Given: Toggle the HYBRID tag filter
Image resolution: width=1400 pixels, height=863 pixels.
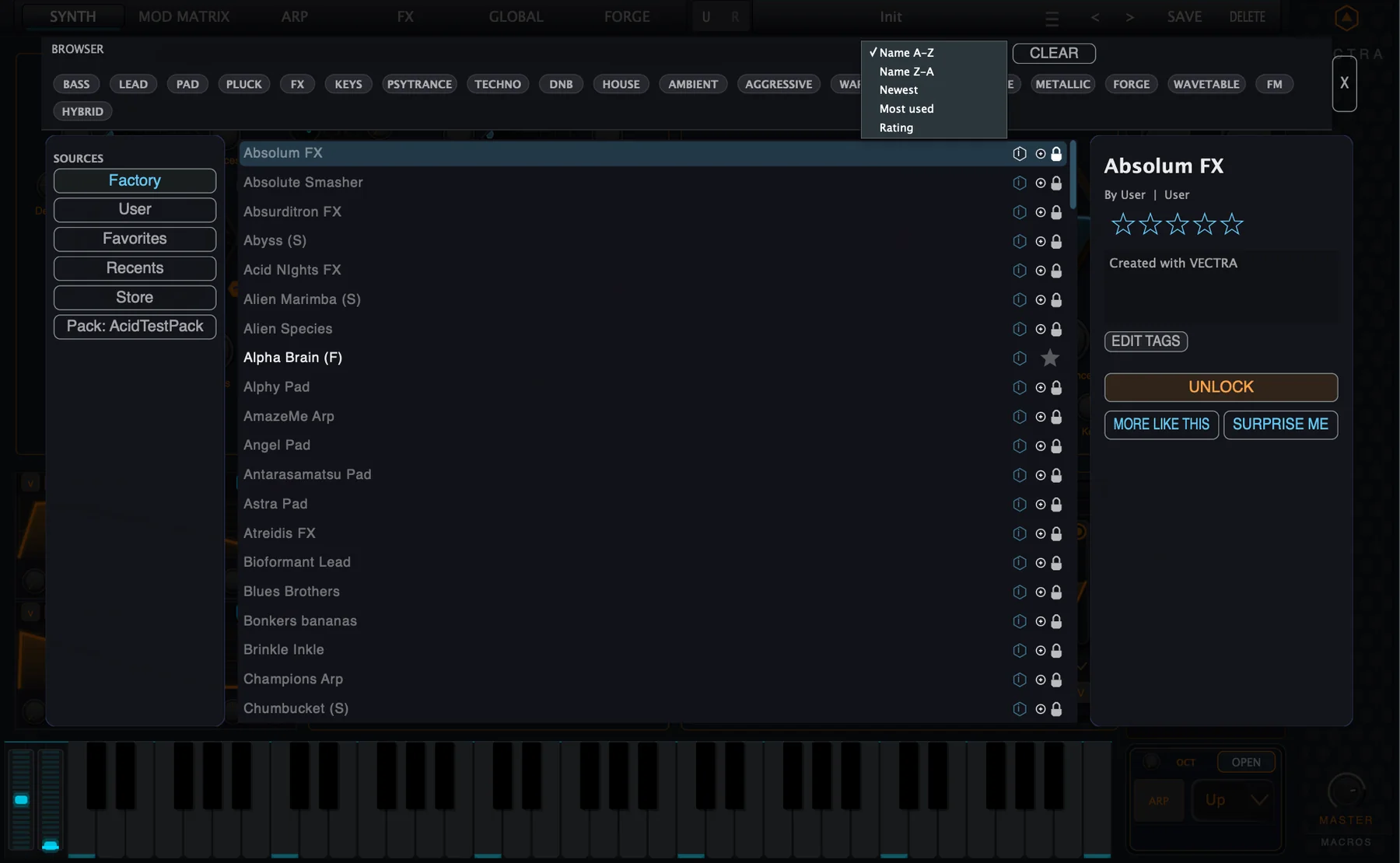Looking at the screenshot, I should (82, 111).
